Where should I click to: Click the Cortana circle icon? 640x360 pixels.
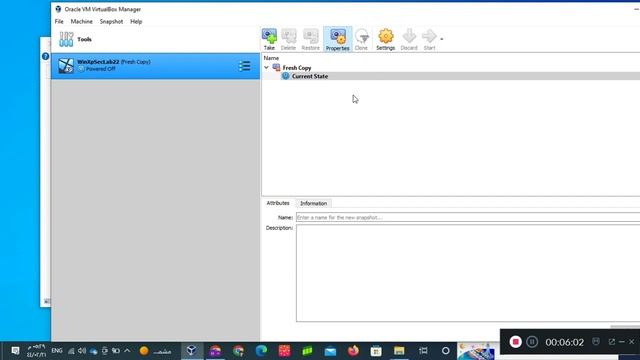(x=445, y=351)
